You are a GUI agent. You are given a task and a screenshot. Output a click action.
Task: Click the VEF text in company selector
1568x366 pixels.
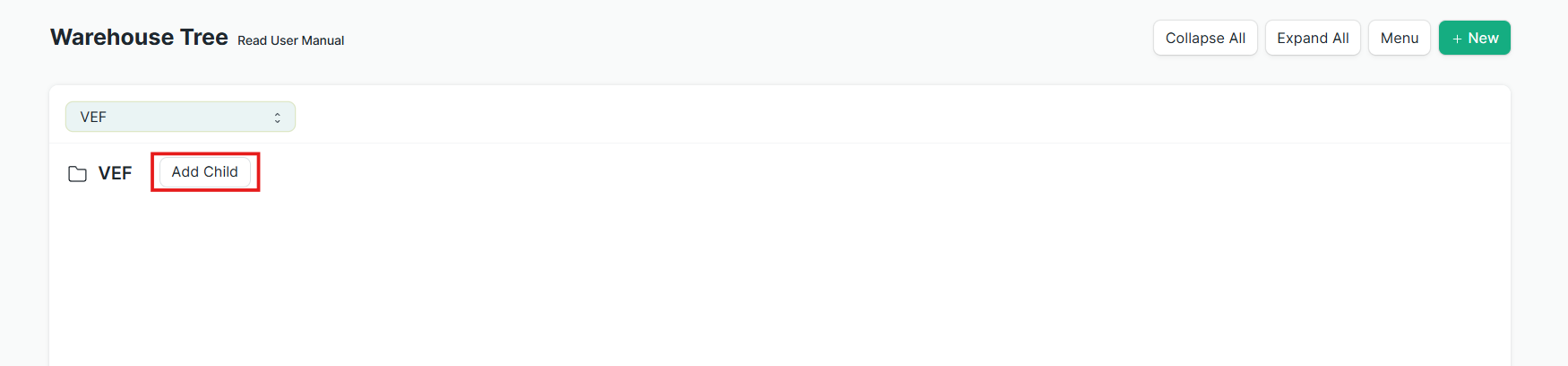93,117
